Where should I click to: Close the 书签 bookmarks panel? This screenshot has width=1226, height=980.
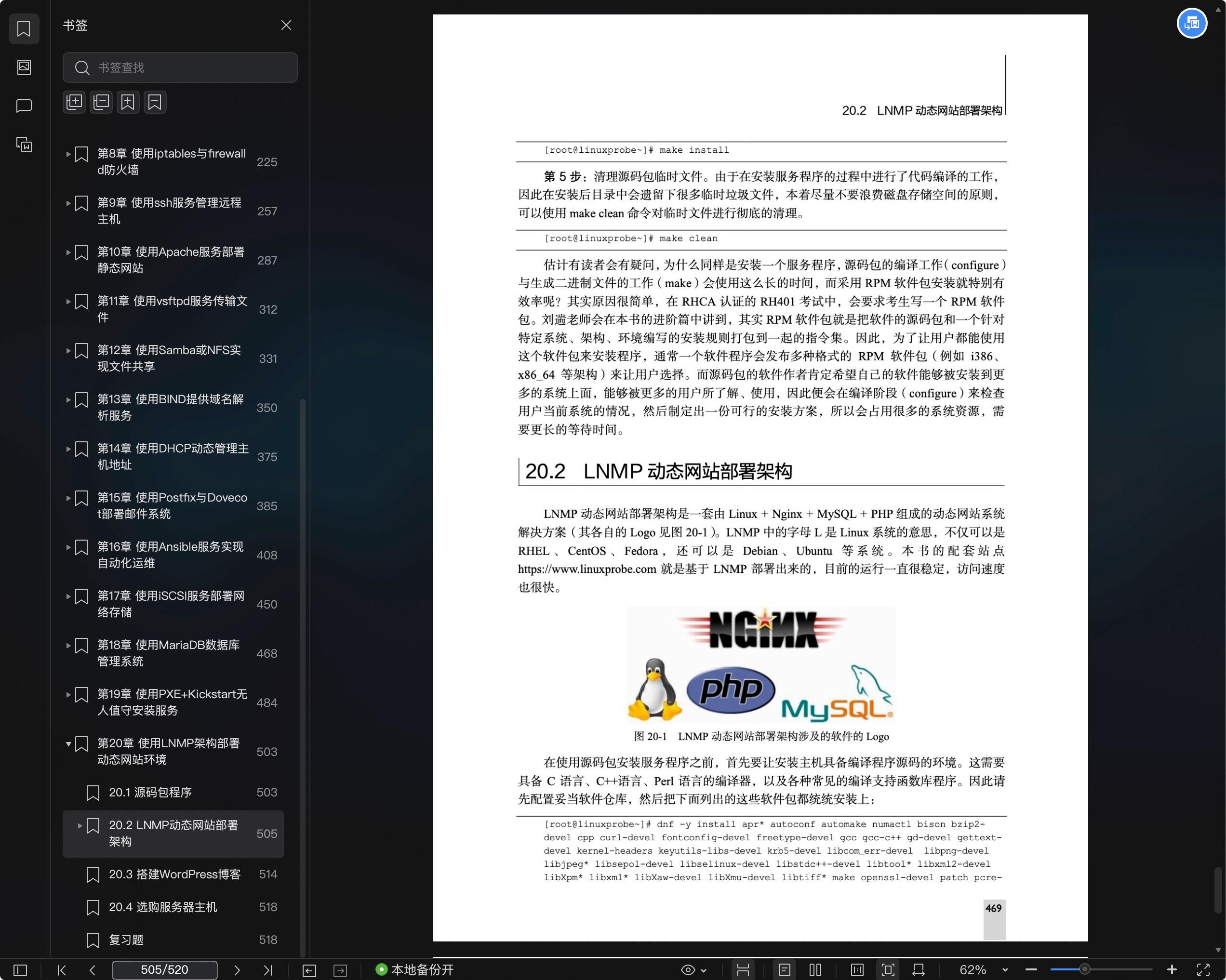click(286, 25)
